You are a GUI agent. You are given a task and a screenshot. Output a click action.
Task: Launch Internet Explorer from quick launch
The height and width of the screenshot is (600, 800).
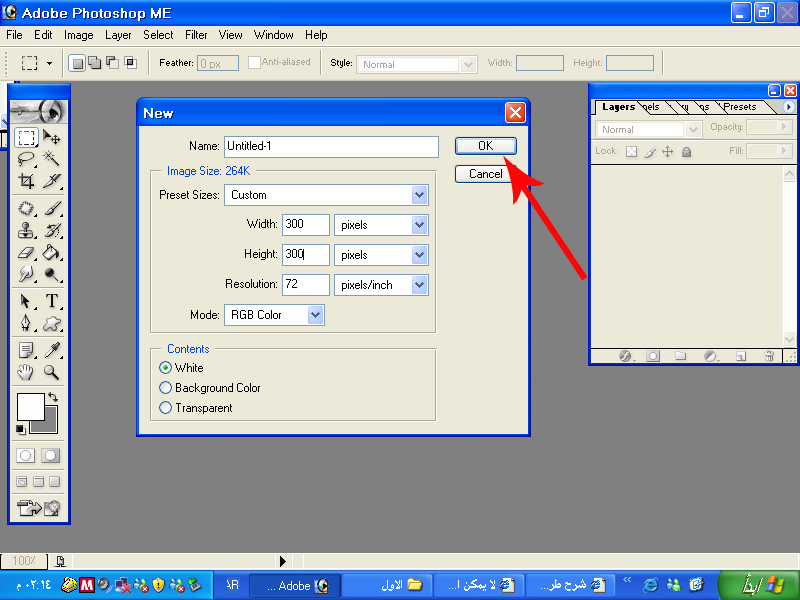[x=650, y=585]
